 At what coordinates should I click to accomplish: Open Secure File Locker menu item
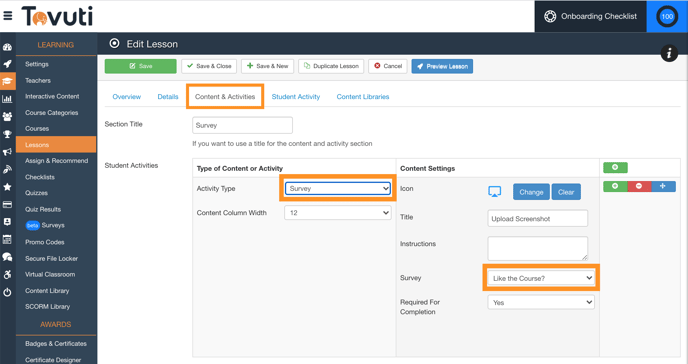(x=51, y=259)
